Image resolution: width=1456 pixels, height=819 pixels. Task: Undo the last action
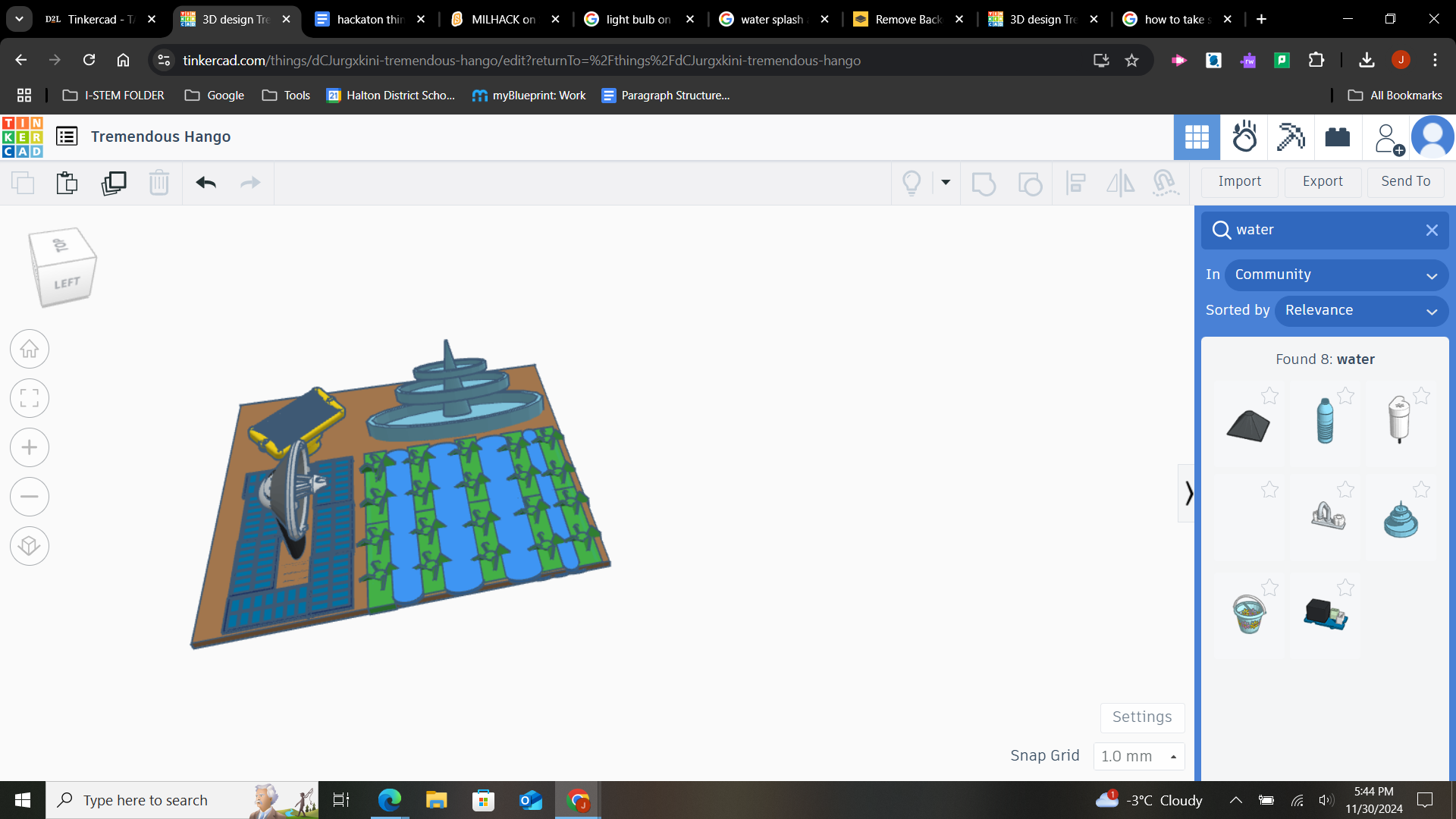206,183
